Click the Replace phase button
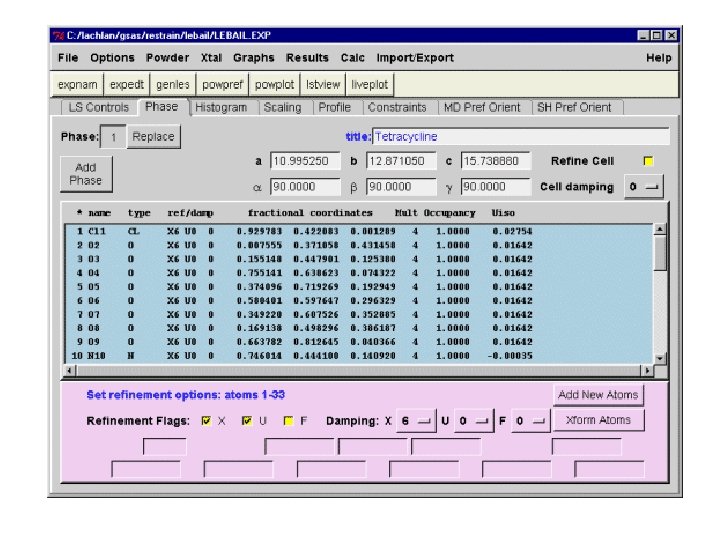Image resolution: width=720 pixels, height=540 pixels. coord(153,137)
